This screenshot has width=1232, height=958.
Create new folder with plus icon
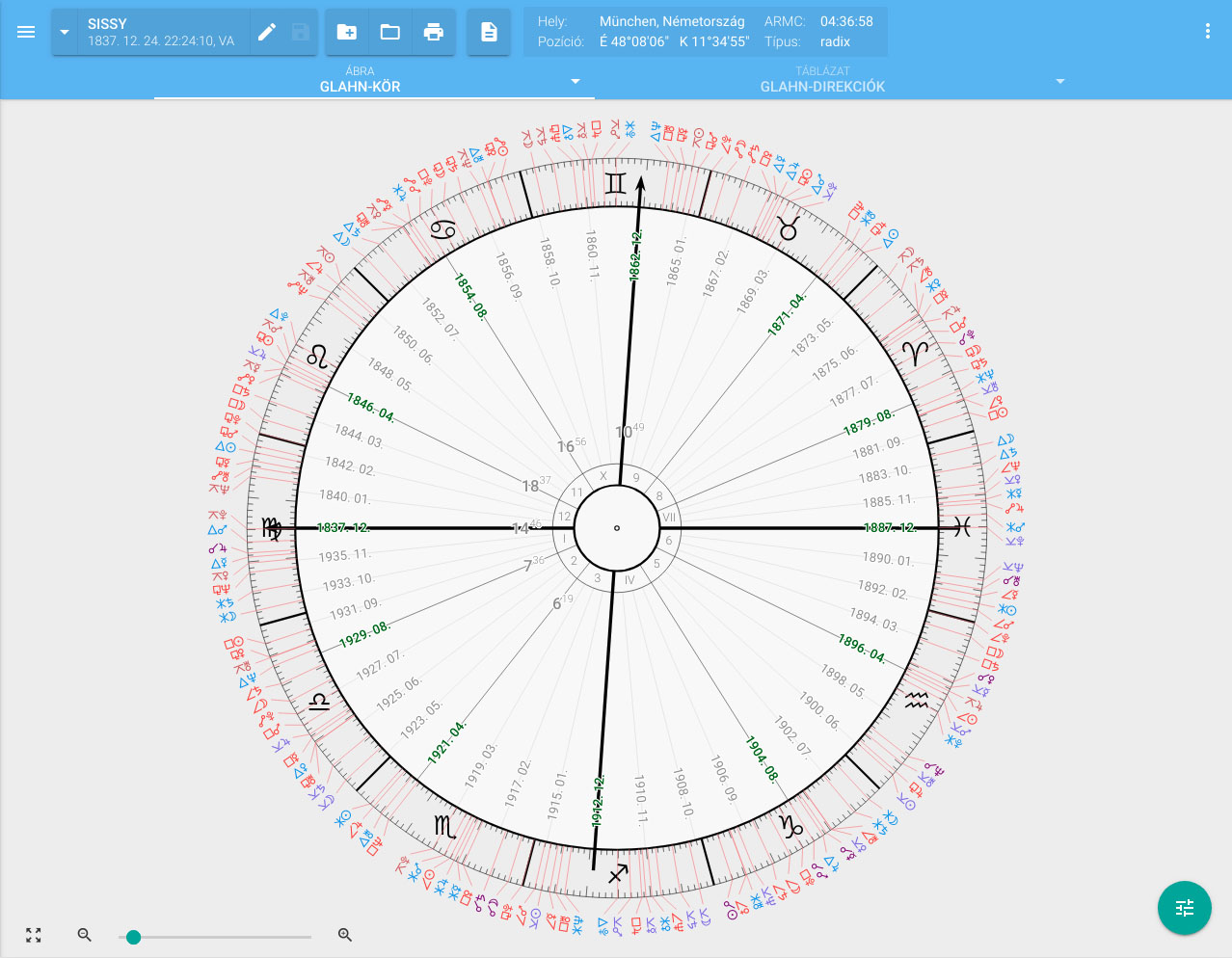click(347, 32)
